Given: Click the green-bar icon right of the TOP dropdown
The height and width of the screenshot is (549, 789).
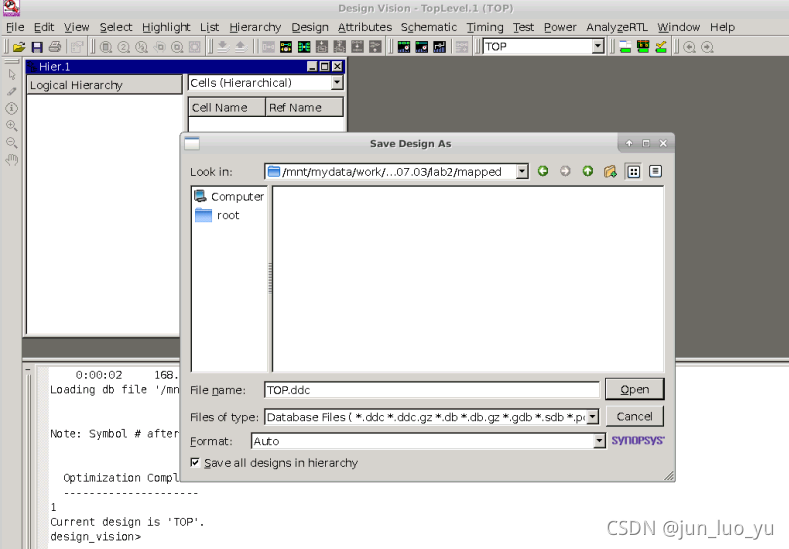Looking at the screenshot, I should 625,47.
